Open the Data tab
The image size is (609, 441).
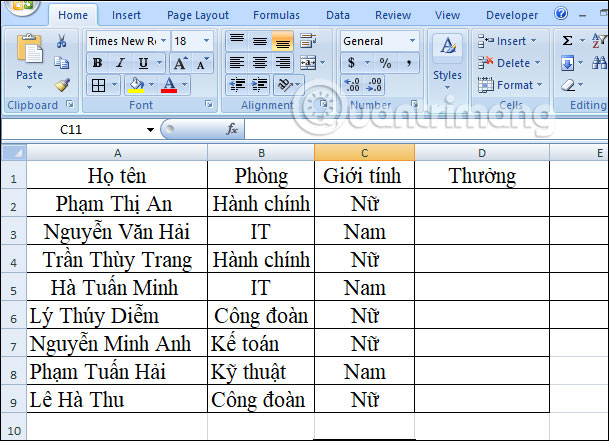[338, 15]
